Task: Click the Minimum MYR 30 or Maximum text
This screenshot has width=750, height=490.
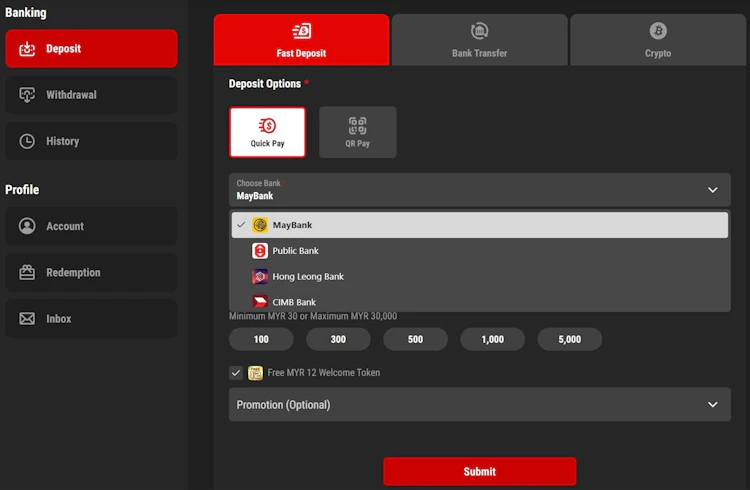Action: point(313,316)
